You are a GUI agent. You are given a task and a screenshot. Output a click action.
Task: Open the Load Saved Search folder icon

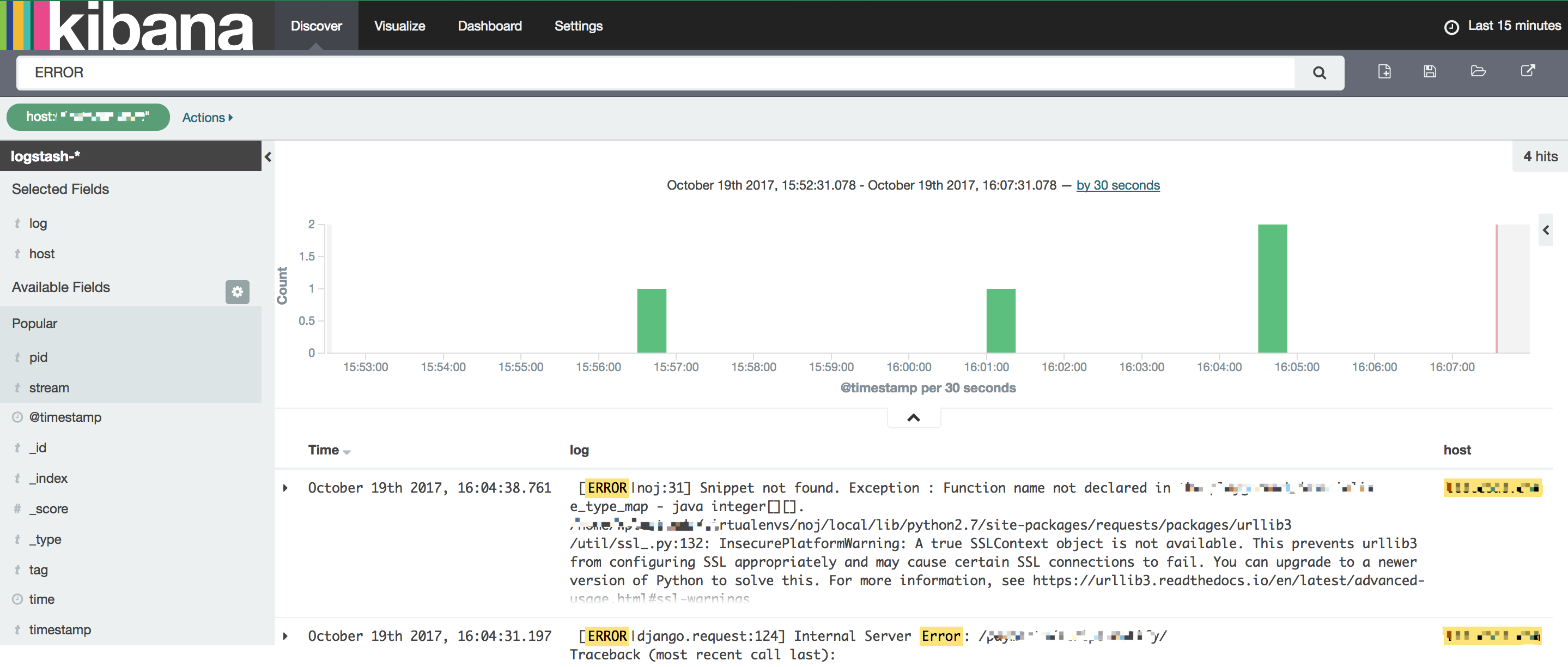coord(1478,72)
